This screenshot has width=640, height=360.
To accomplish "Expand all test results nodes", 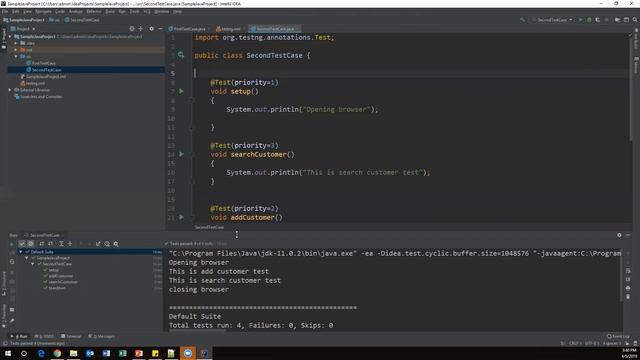I will [x=61, y=244].
